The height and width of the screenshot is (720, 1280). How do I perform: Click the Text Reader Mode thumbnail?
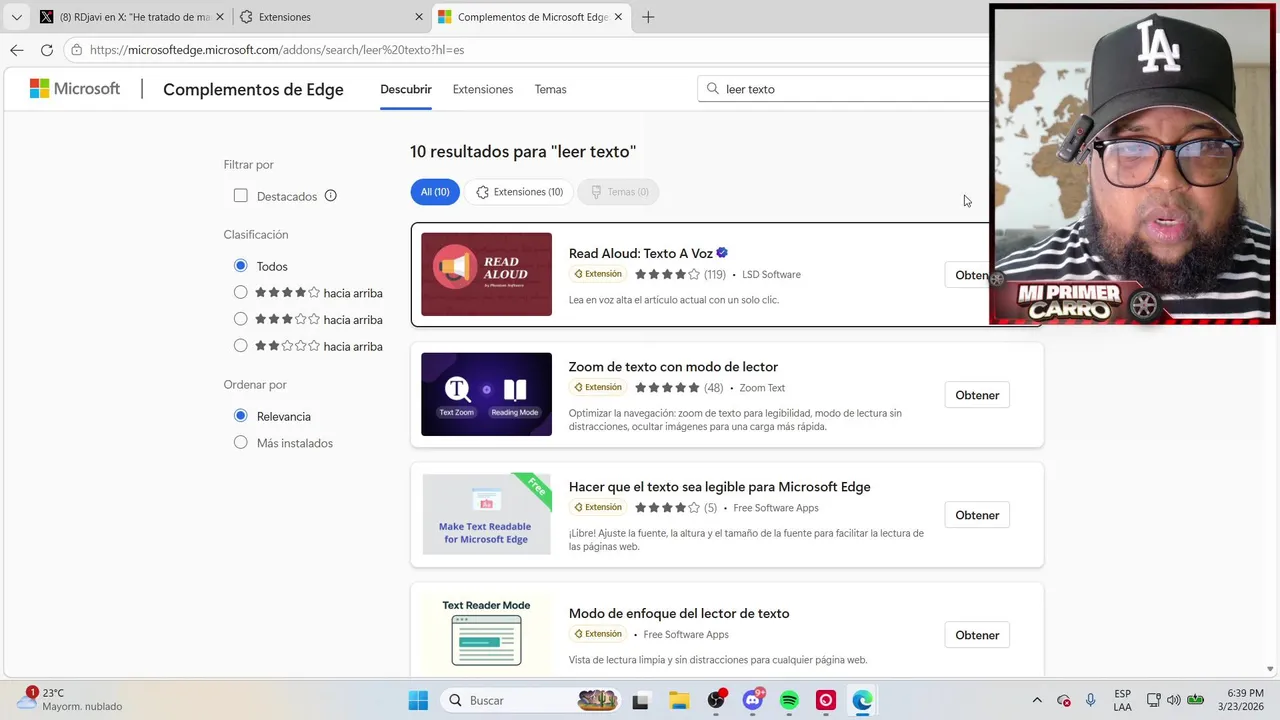486,634
